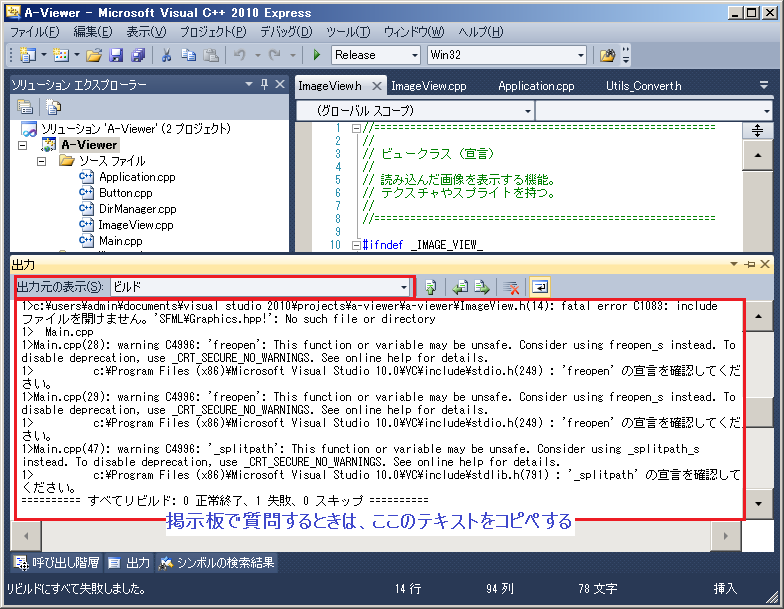784x609 pixels.
Task: Collapse the A-Viewer project node
Action: [x=23, y=146]
